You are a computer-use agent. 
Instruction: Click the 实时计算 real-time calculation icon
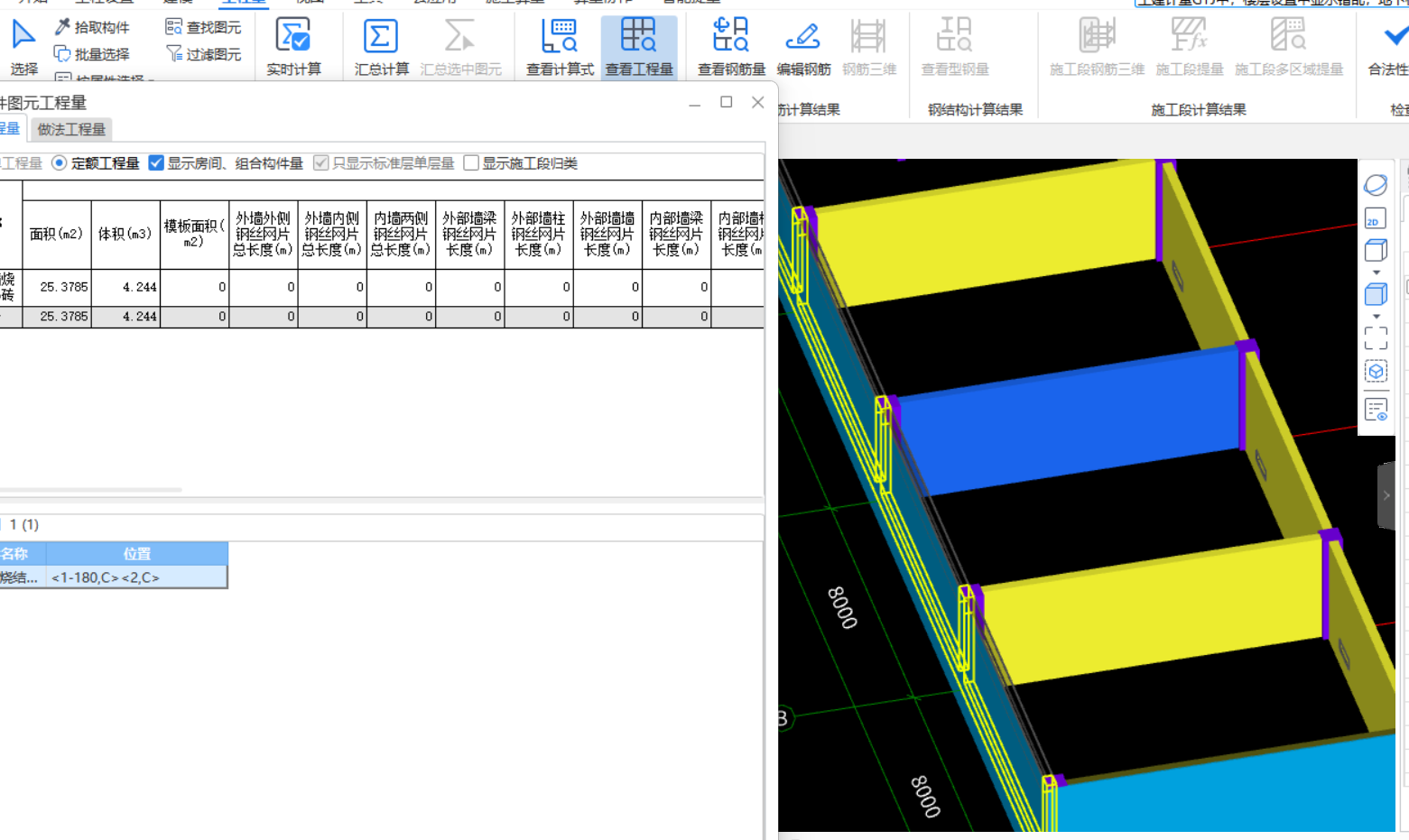tap(293, 46)
